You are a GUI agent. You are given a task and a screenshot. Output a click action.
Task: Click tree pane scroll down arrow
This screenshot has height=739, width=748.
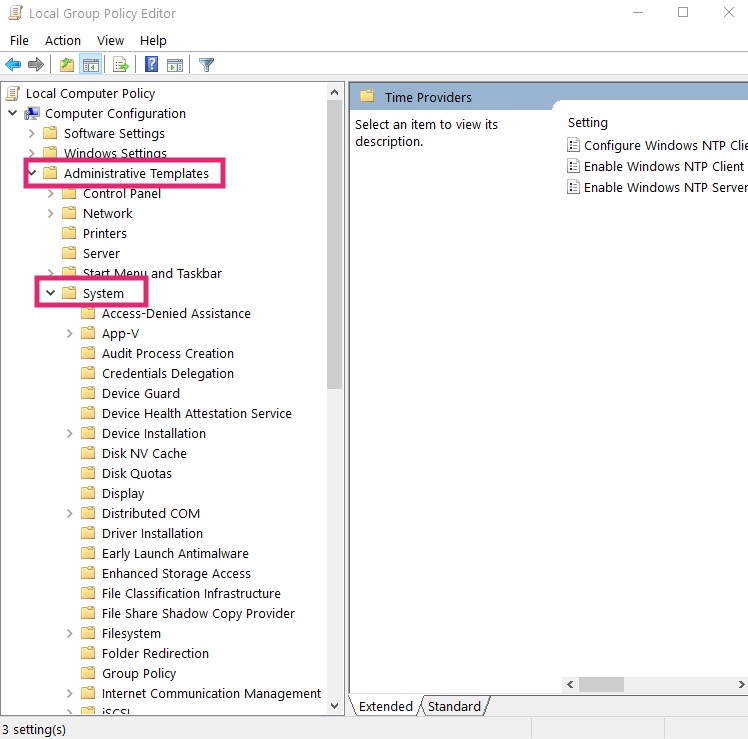(x=334, y=706)
